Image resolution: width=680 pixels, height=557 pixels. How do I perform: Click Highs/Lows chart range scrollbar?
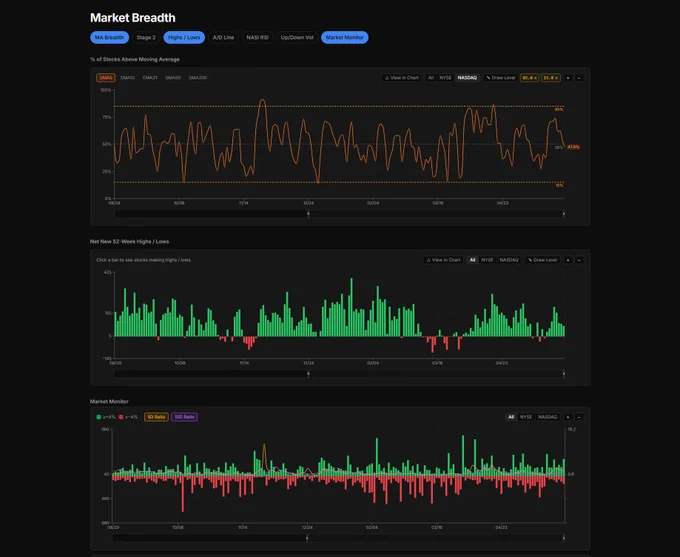pyautogui.click(x=340, y=374)
